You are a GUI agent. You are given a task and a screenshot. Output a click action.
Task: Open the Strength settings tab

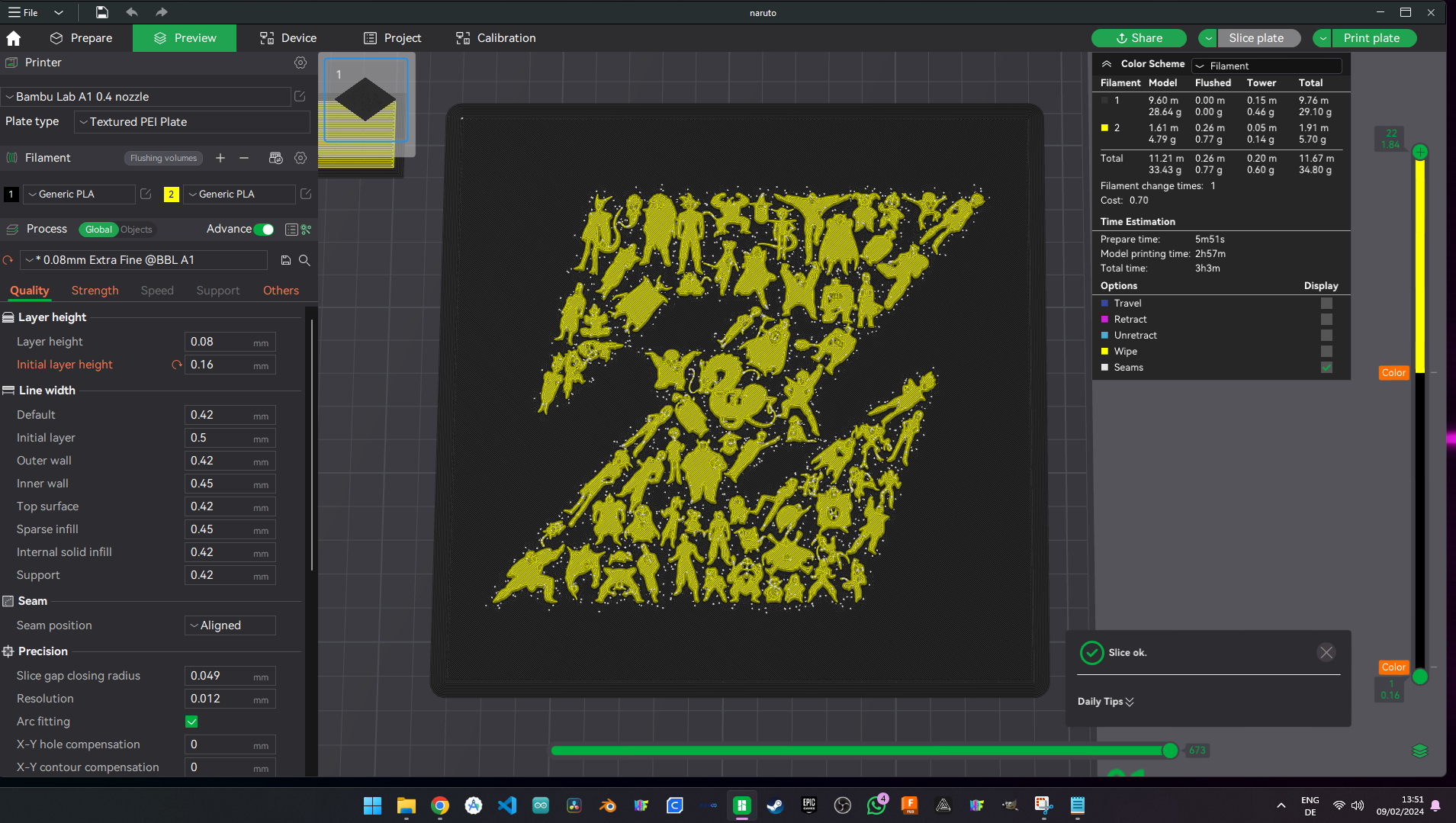point(95,291)
